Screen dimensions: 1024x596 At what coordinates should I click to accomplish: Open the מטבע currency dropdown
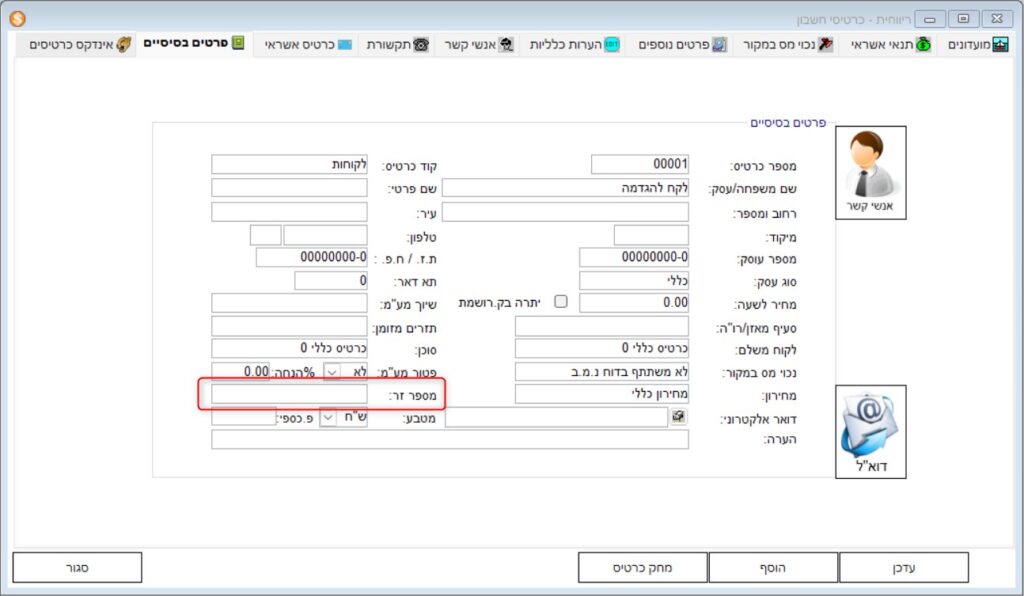pos(327,418)
